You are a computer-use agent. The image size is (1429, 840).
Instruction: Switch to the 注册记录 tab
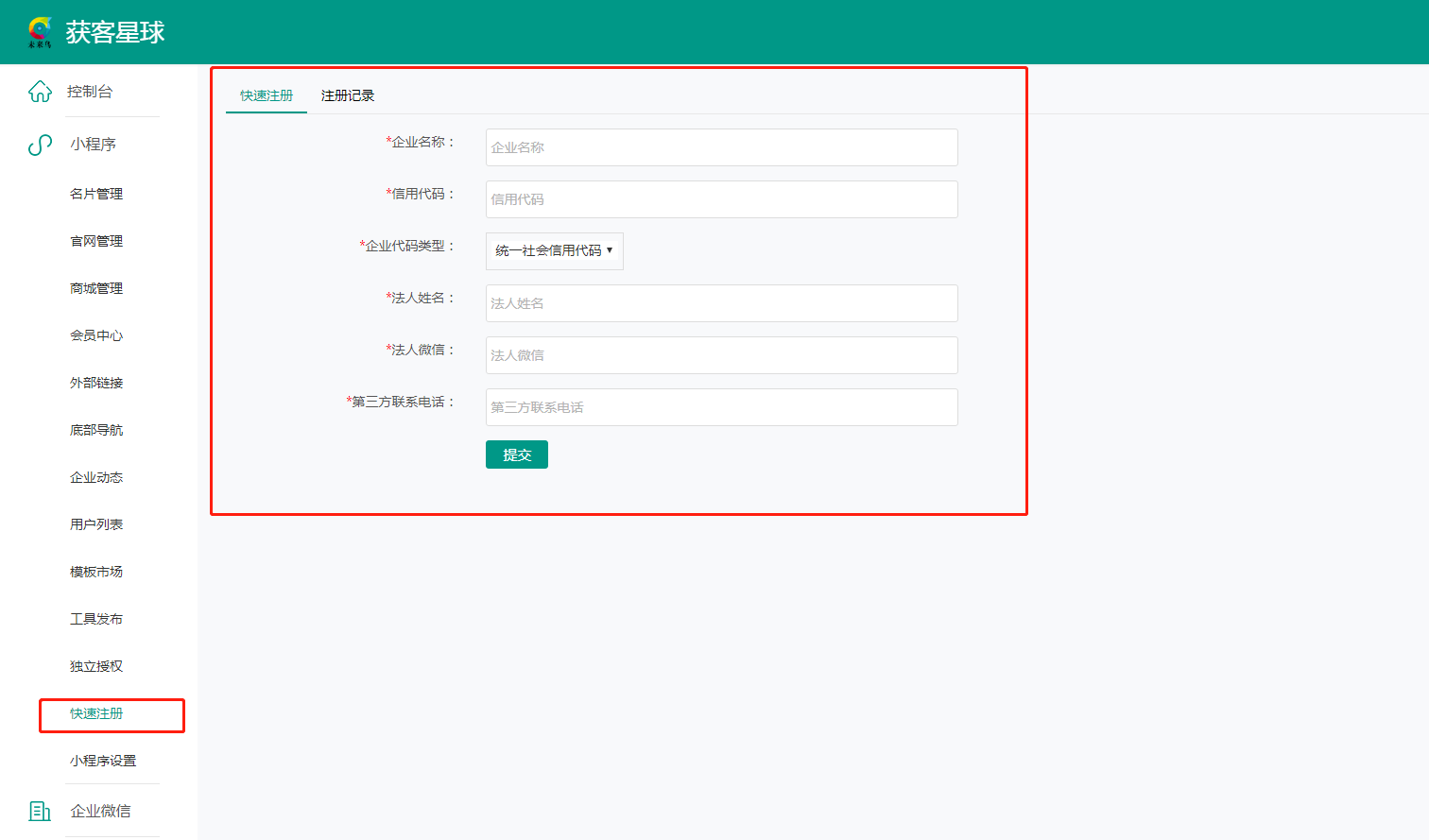[x=348, y=95]
